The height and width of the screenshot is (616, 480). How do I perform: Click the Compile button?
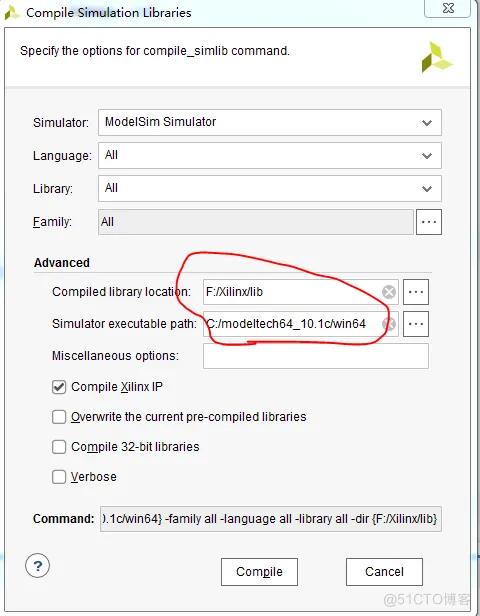(x=259, y=572)
